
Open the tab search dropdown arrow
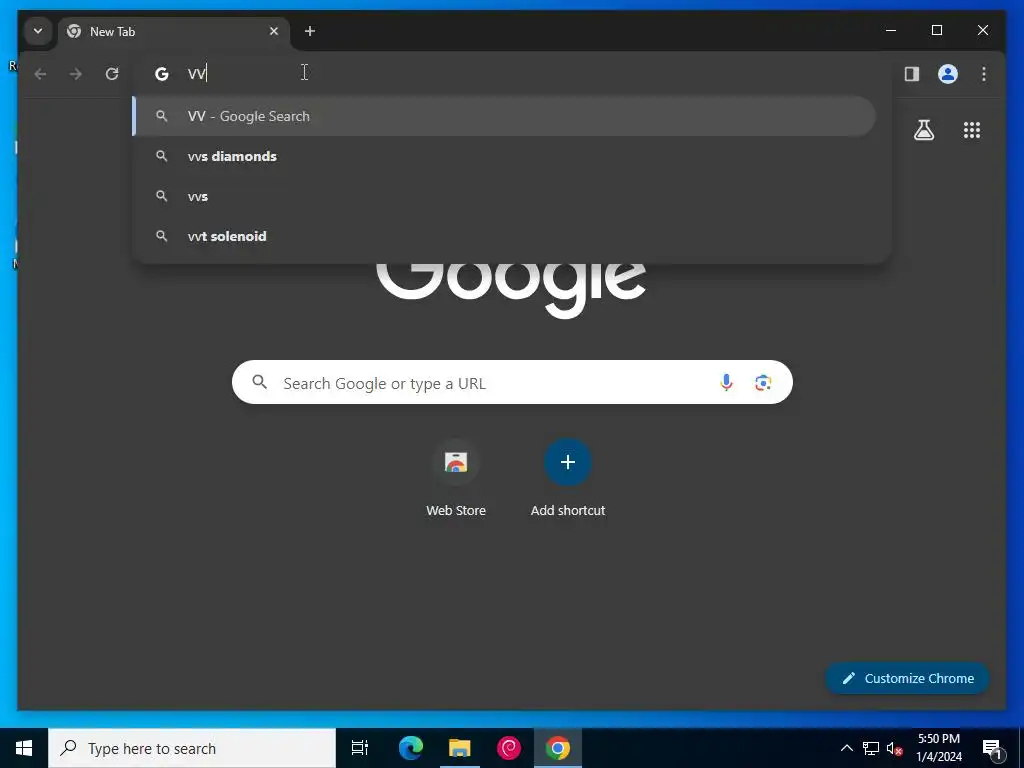(x=38, y=31)
